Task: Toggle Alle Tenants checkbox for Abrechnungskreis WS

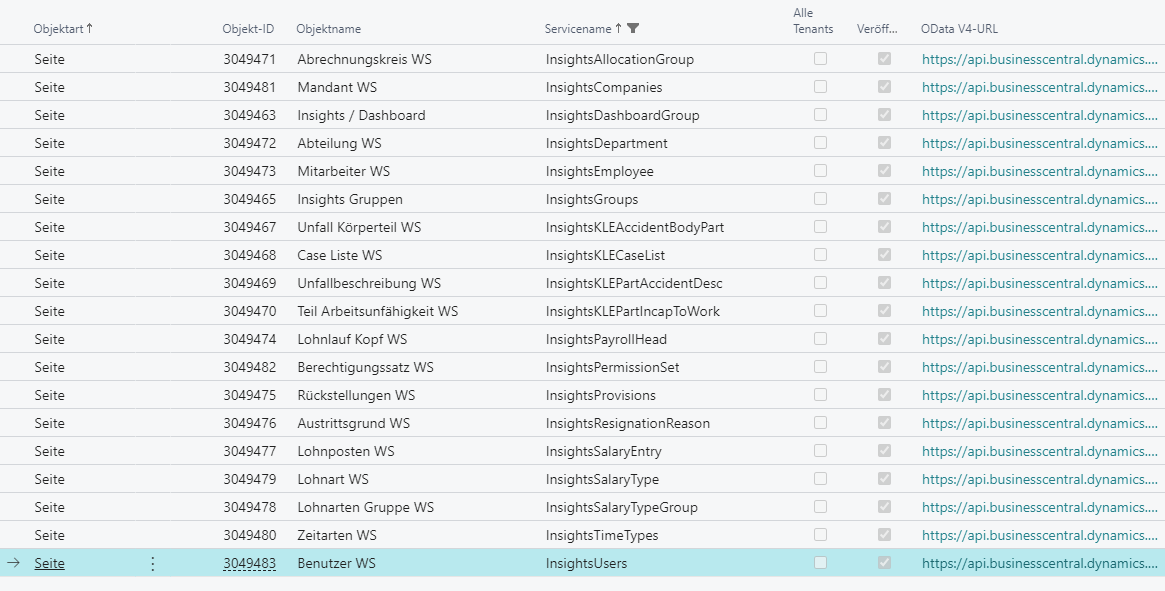Action: pos(820,59)
